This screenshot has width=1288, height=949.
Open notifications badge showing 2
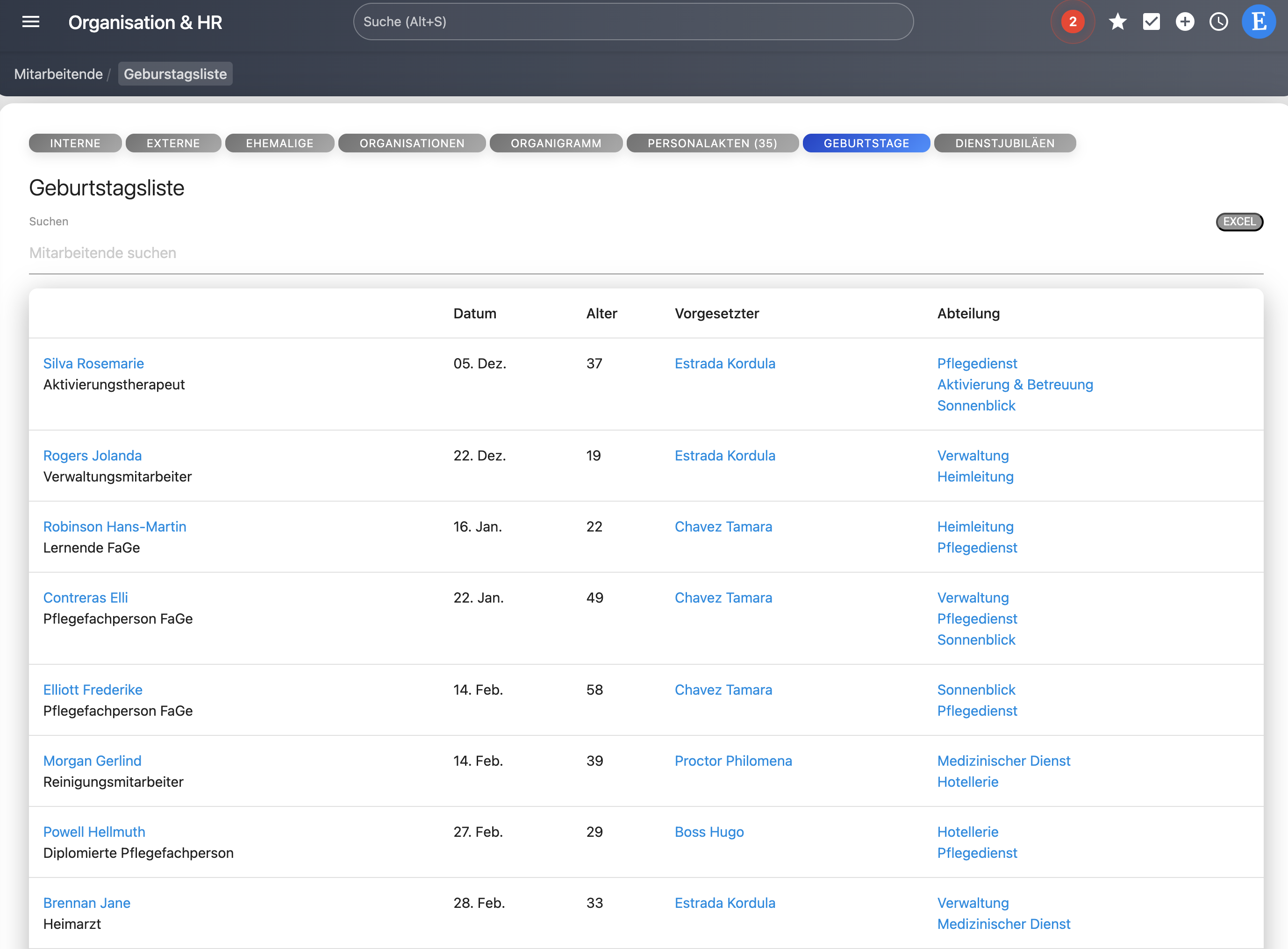(x=1072, y=22)
